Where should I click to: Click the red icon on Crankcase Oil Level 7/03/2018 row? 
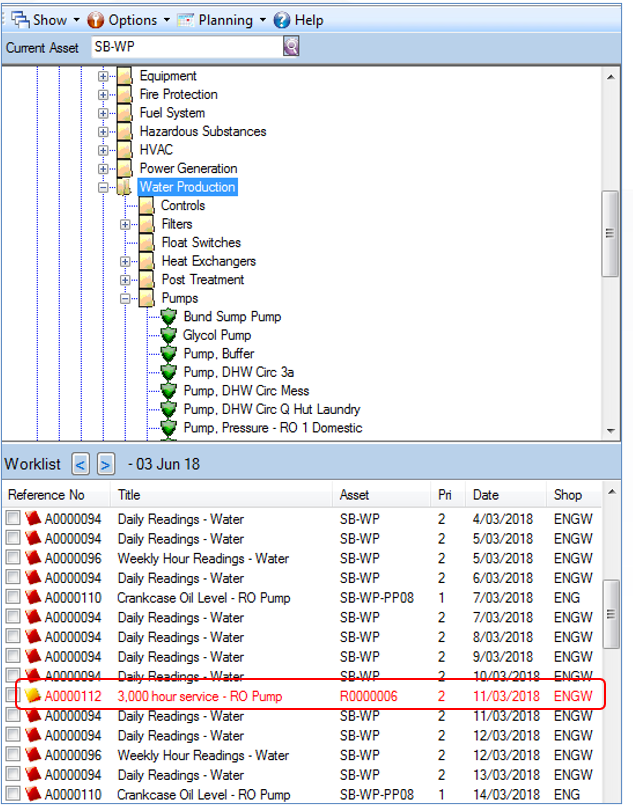click(x=32, y=597)
